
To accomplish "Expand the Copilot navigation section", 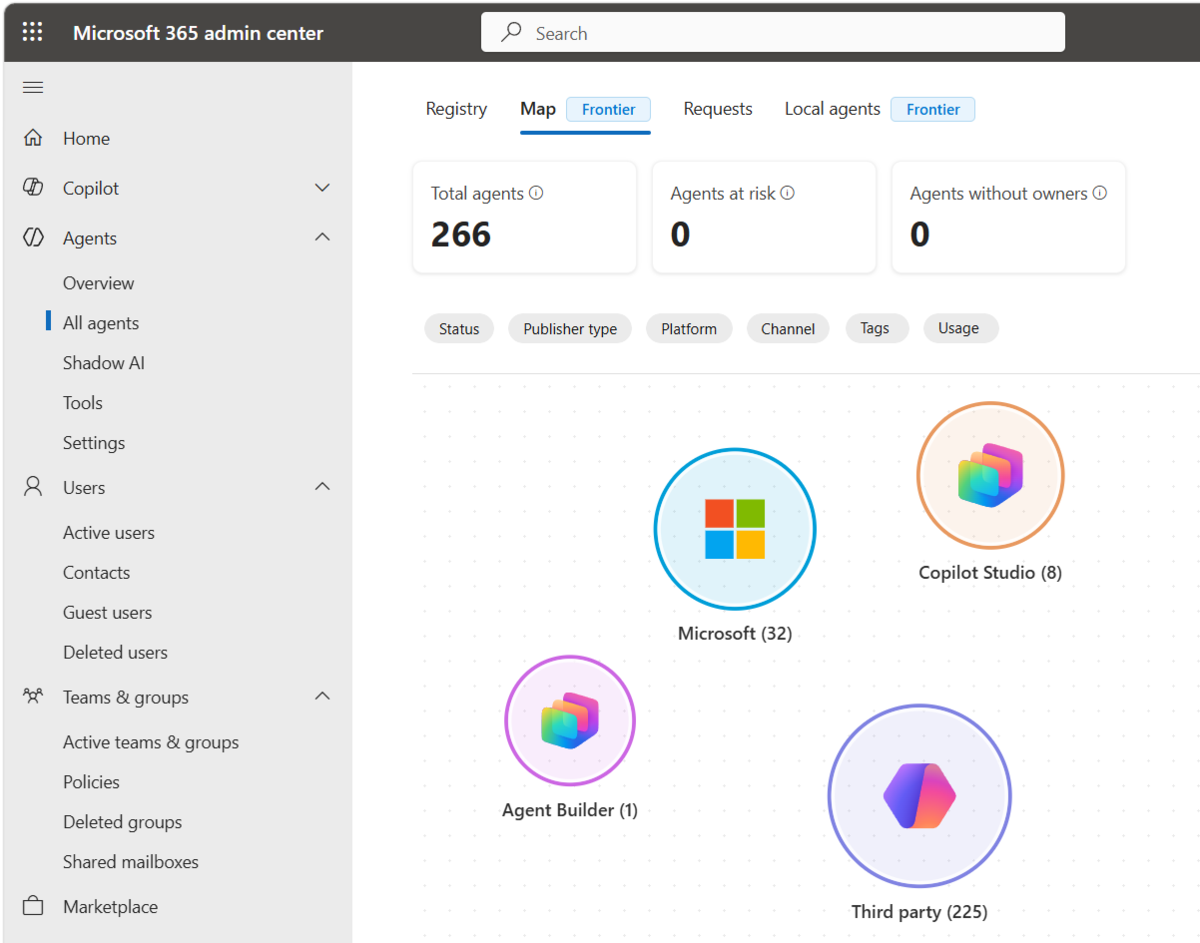I will coord(322,188).
